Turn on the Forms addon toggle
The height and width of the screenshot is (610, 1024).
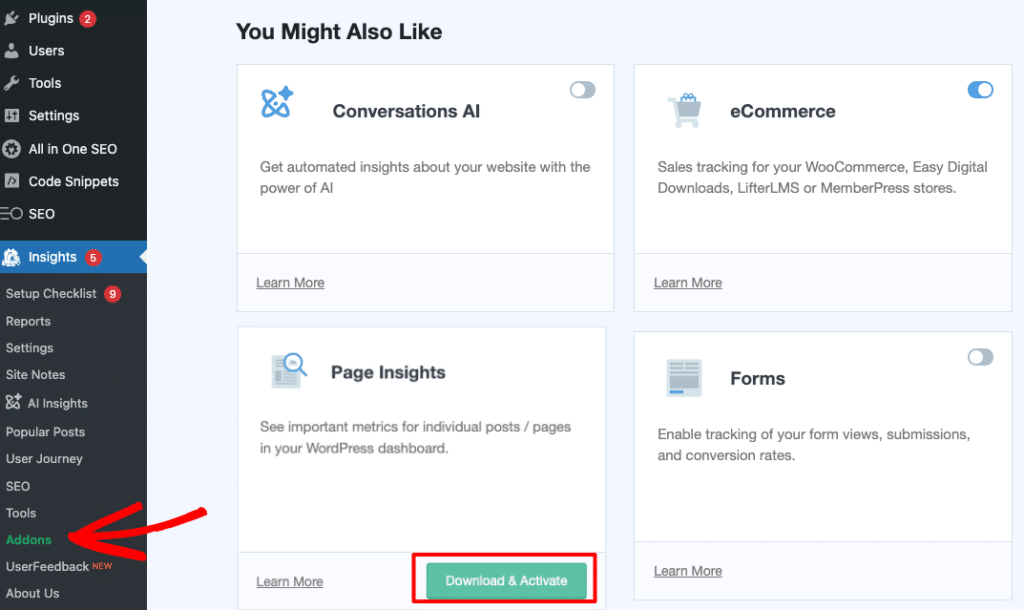pos(980,357)
